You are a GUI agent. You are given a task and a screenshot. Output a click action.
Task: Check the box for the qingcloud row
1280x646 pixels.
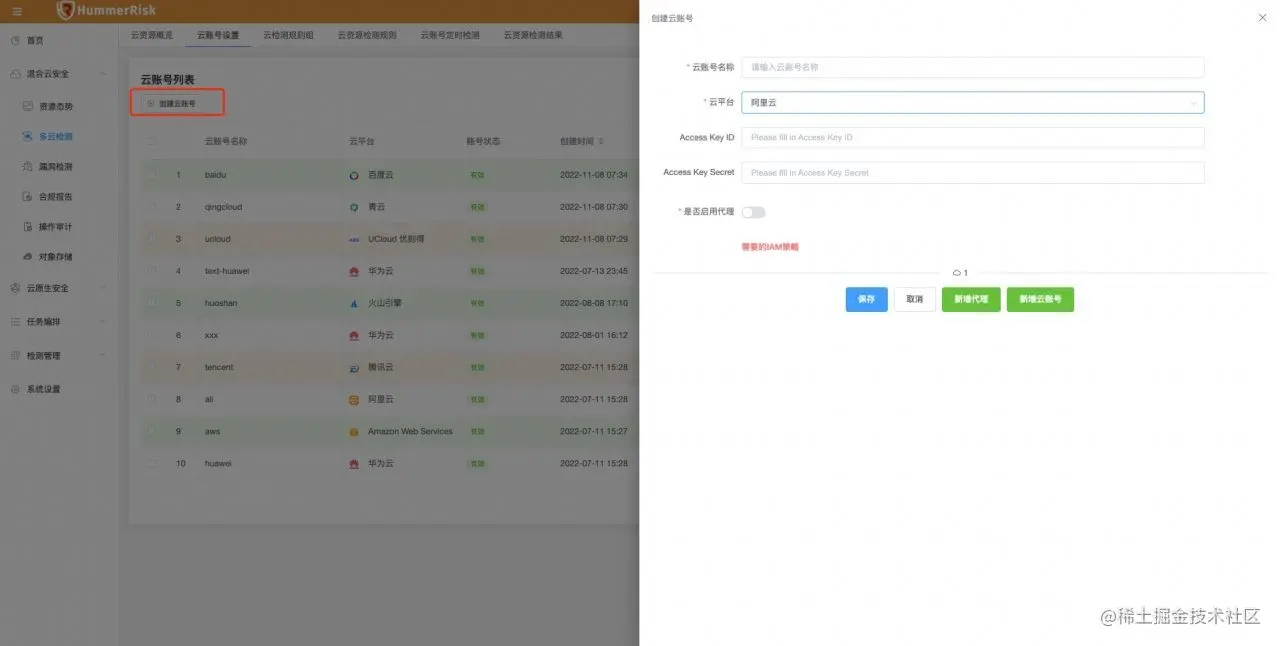click(152, 207)
